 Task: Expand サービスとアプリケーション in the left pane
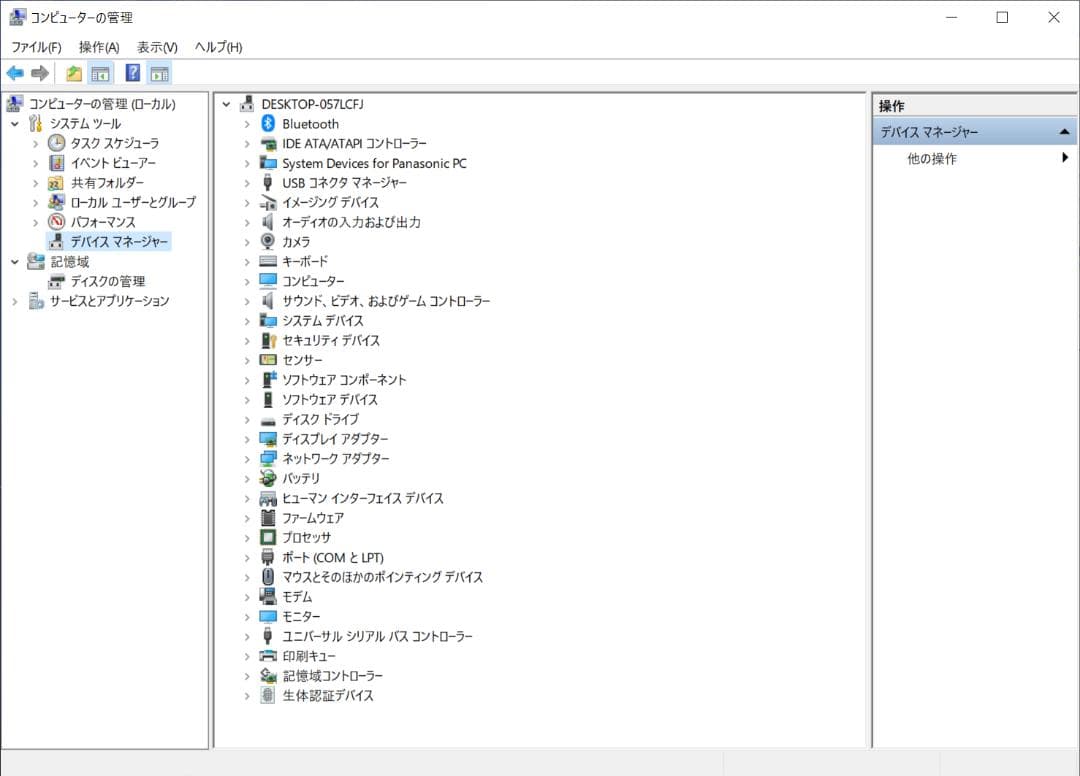[x=14, y=301]
